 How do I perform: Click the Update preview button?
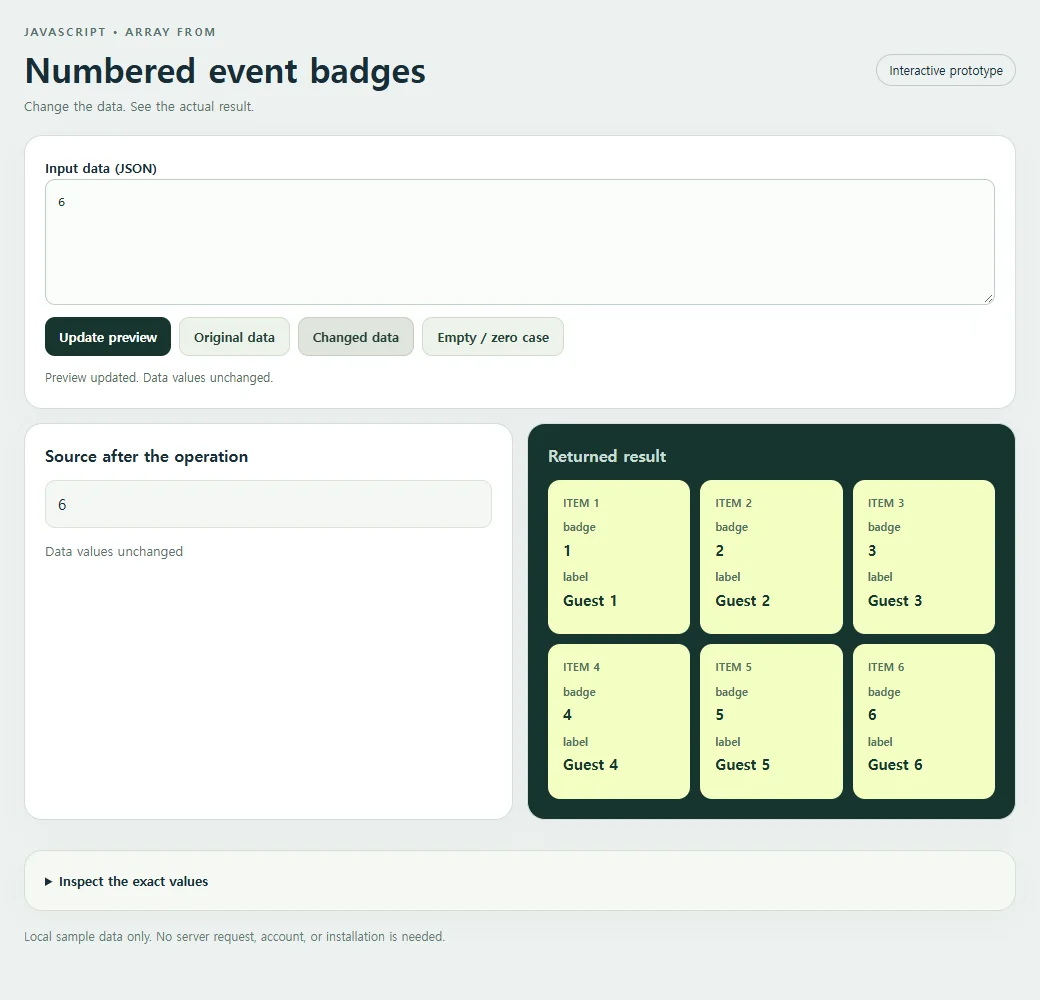(x=108, y=337)
